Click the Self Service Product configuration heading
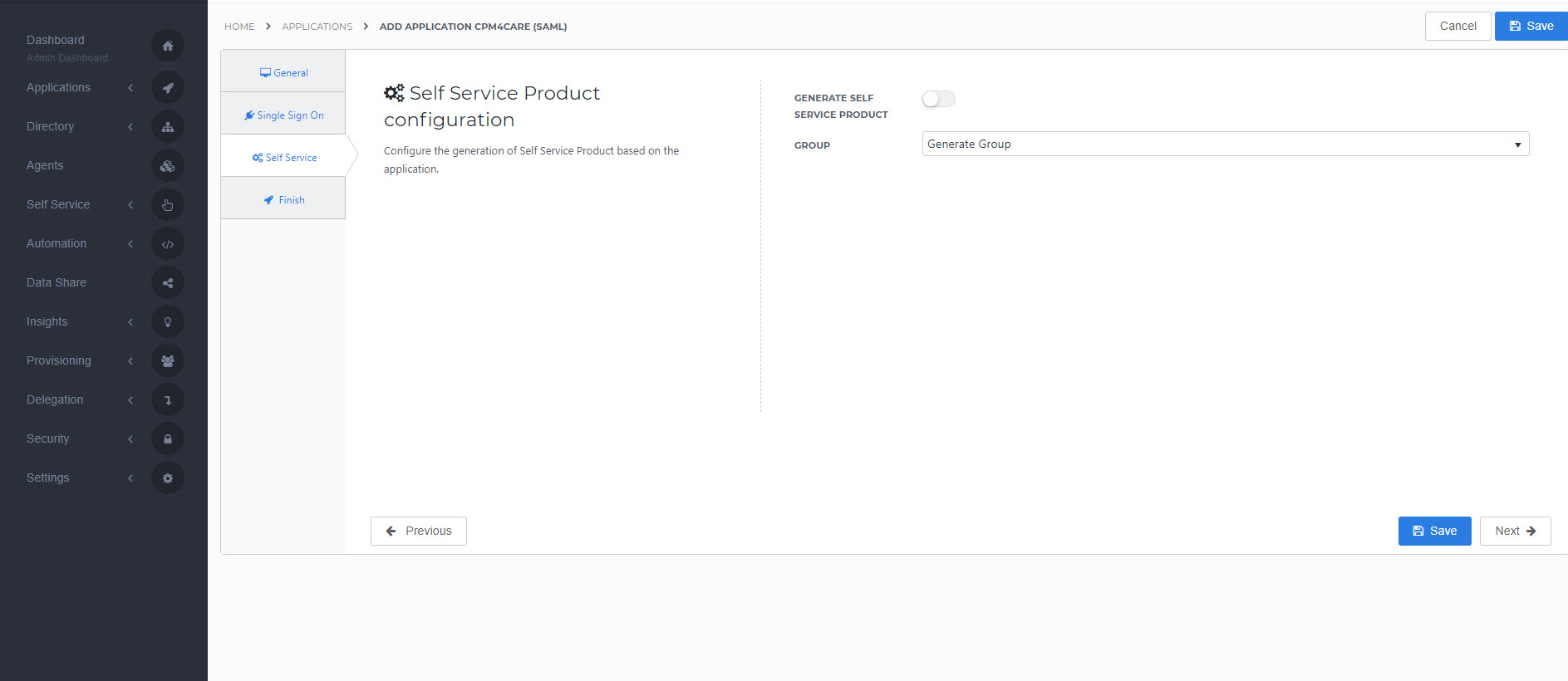This screenshot has height=681, width=1568. pos(492,106)
